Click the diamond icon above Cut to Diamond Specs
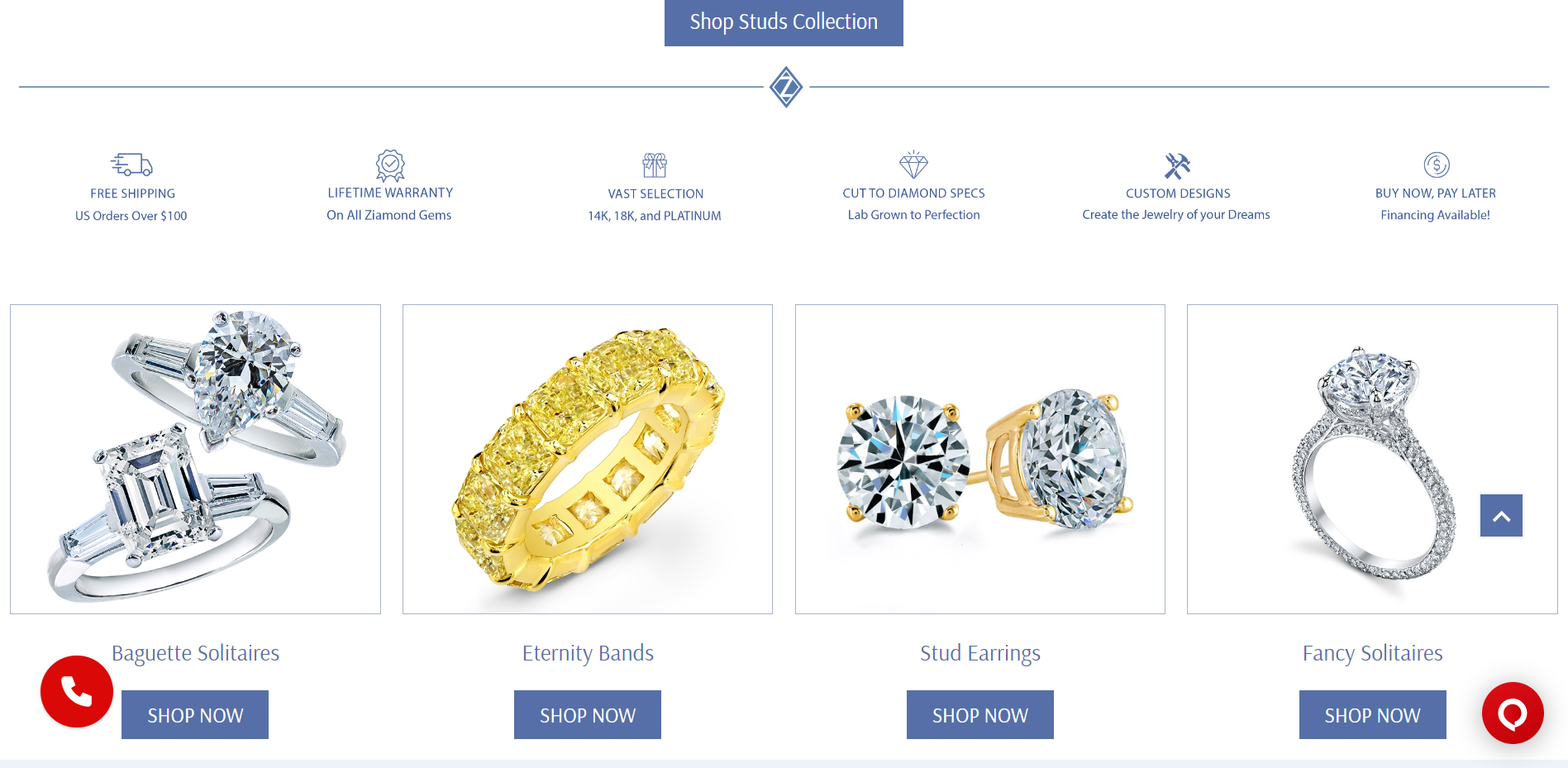Image resolution: width=1568 pixels, height=768 pixels. tap(913, 165)
